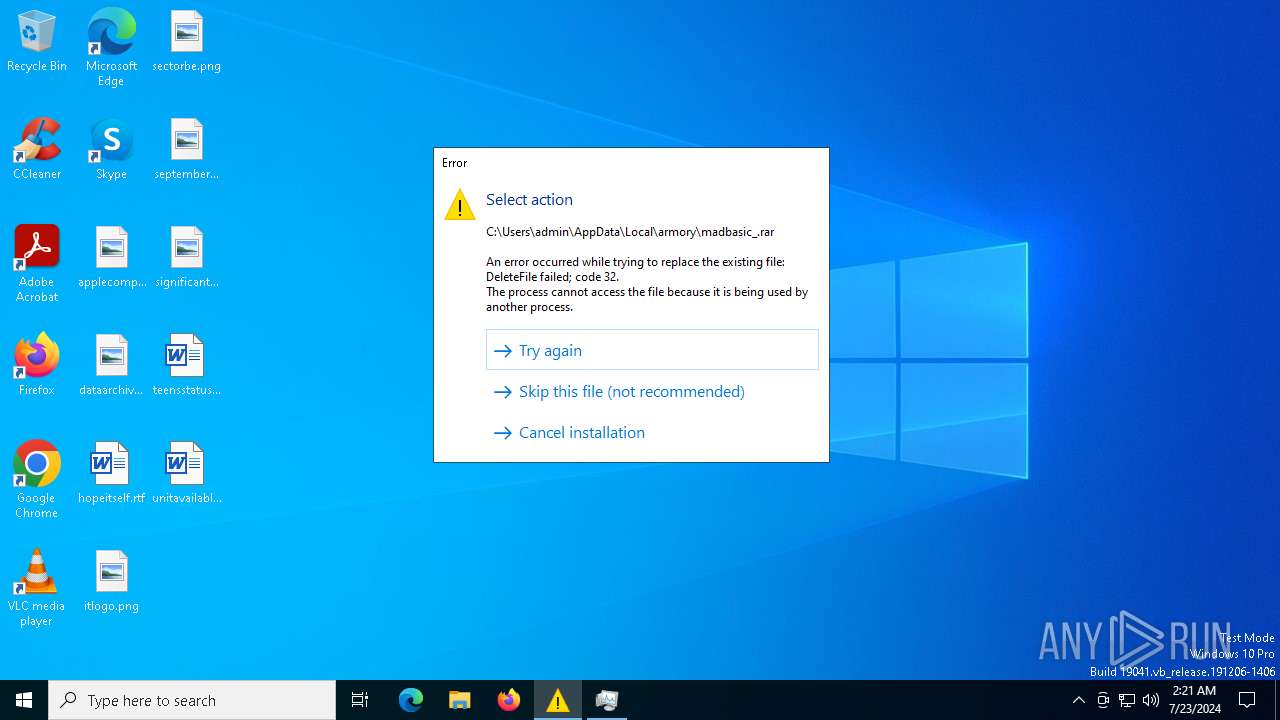Launch Google Chrome desktop shortcut
This screenshot has height=720, width=1280.
pyautogui.click(x=37, y=480)
